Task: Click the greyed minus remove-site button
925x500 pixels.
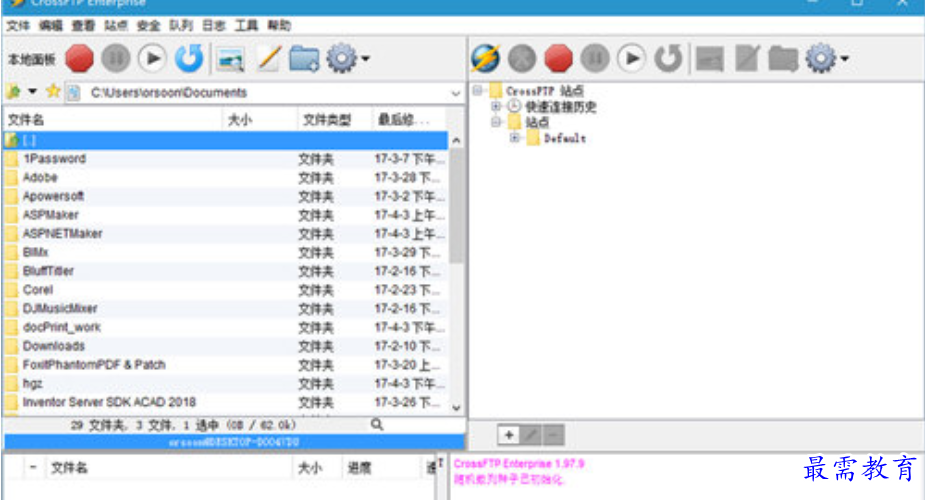Action: [x=553, y=435]
